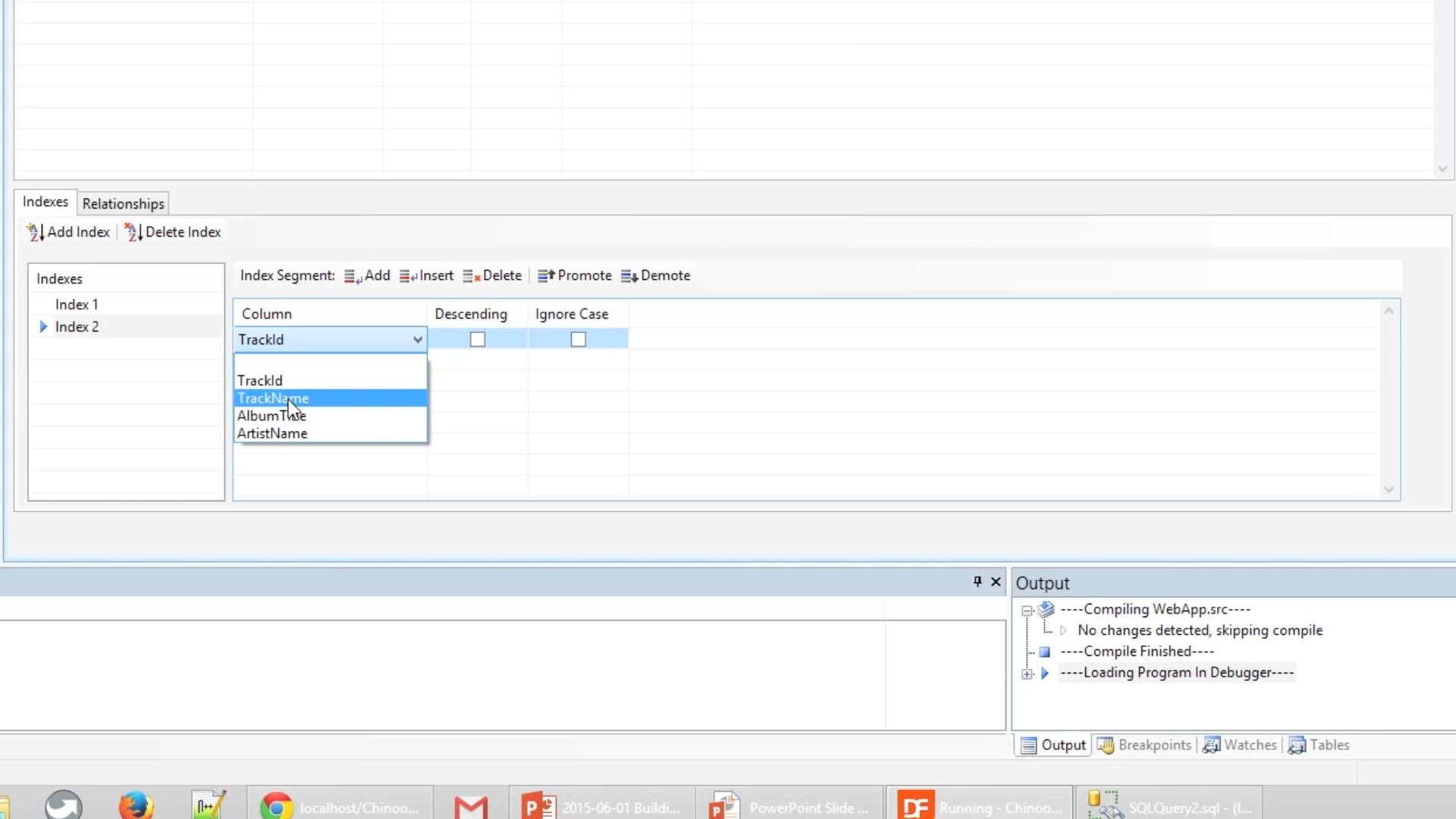
Task: Insert an index segment
Action: [426, 276]
